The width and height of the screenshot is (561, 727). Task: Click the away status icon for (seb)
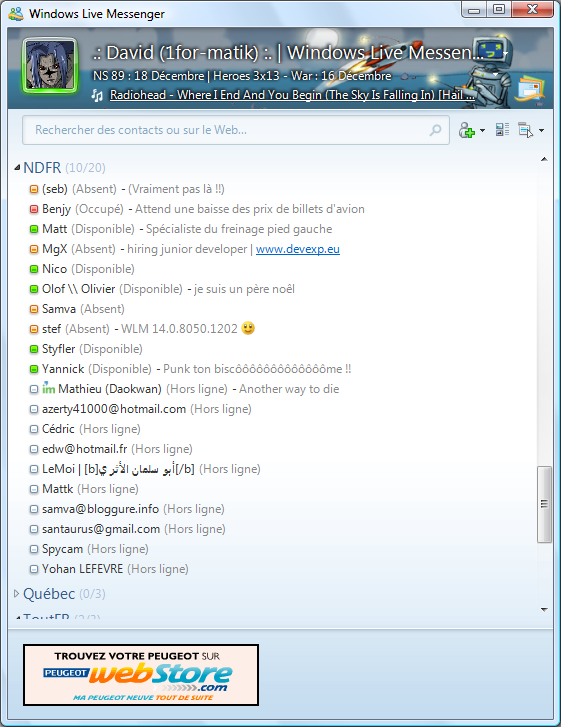(x=34, y=189)
